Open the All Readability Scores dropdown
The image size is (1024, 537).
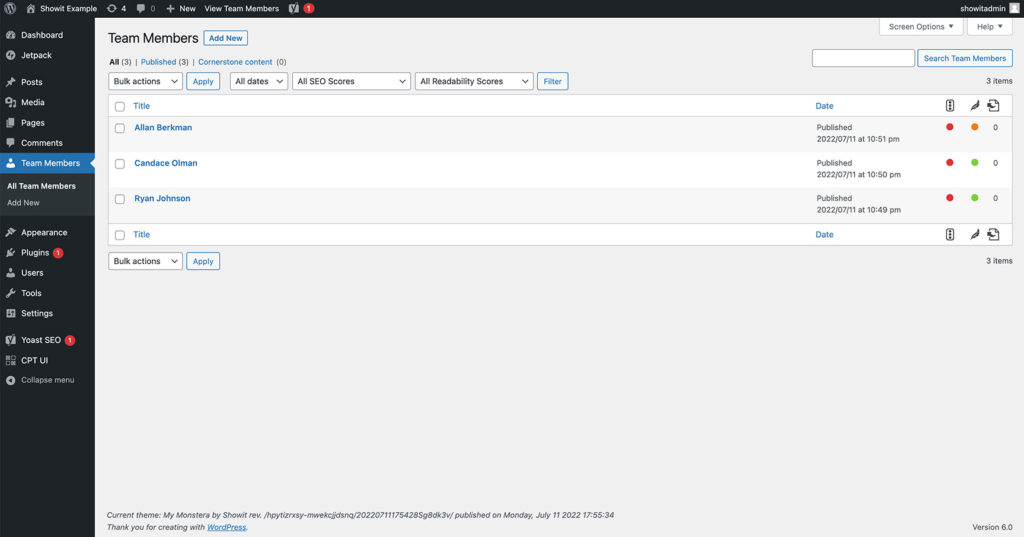pos(474,81)
